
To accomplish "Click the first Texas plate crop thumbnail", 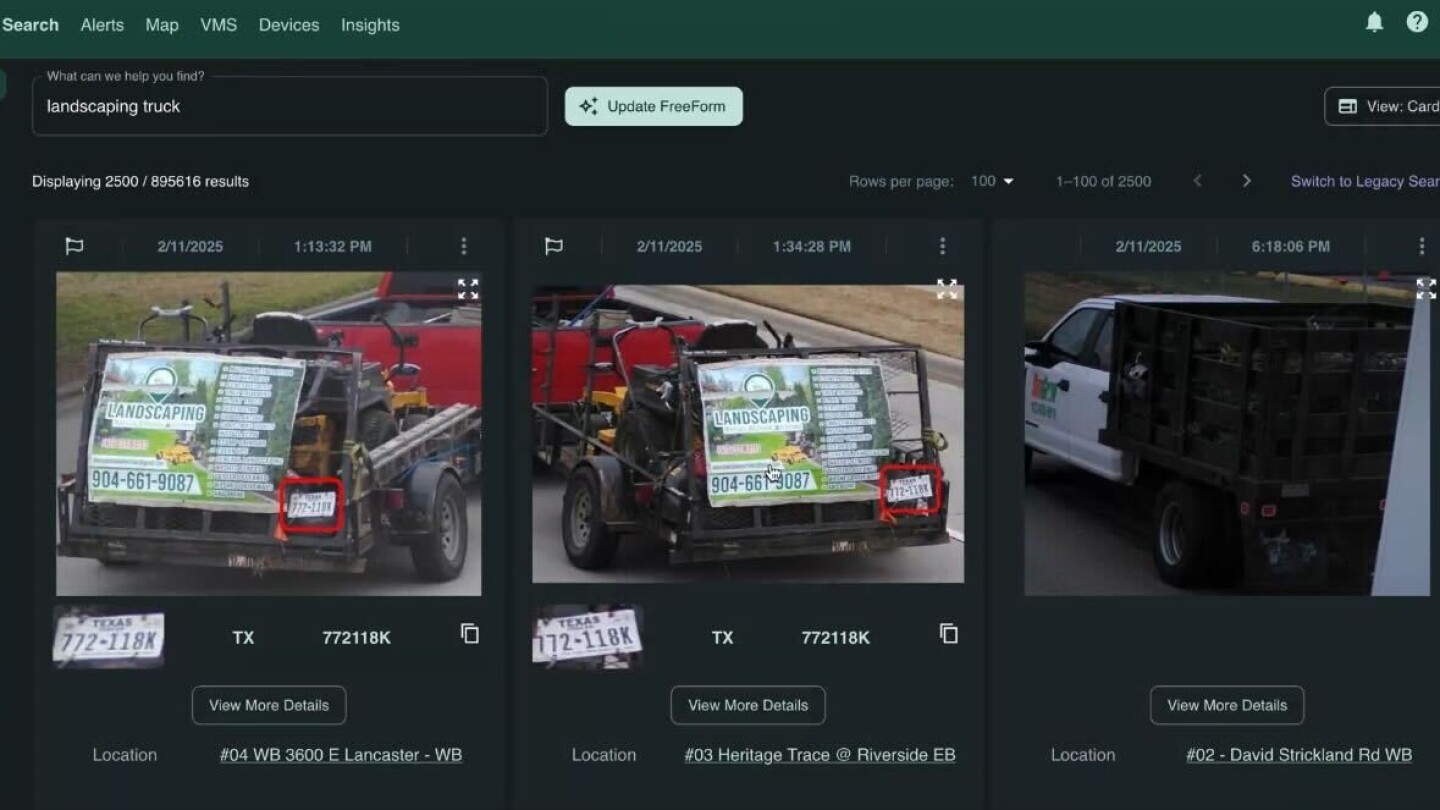I will pos(108,637).
